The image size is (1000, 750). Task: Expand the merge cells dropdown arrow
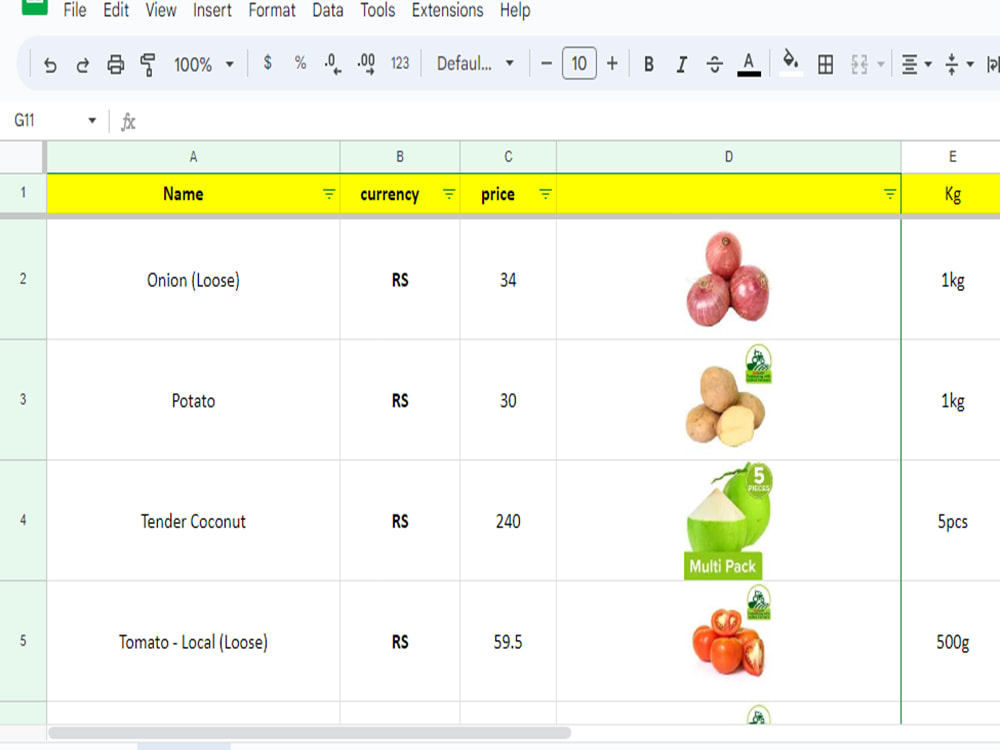click(x=881, y=64)
